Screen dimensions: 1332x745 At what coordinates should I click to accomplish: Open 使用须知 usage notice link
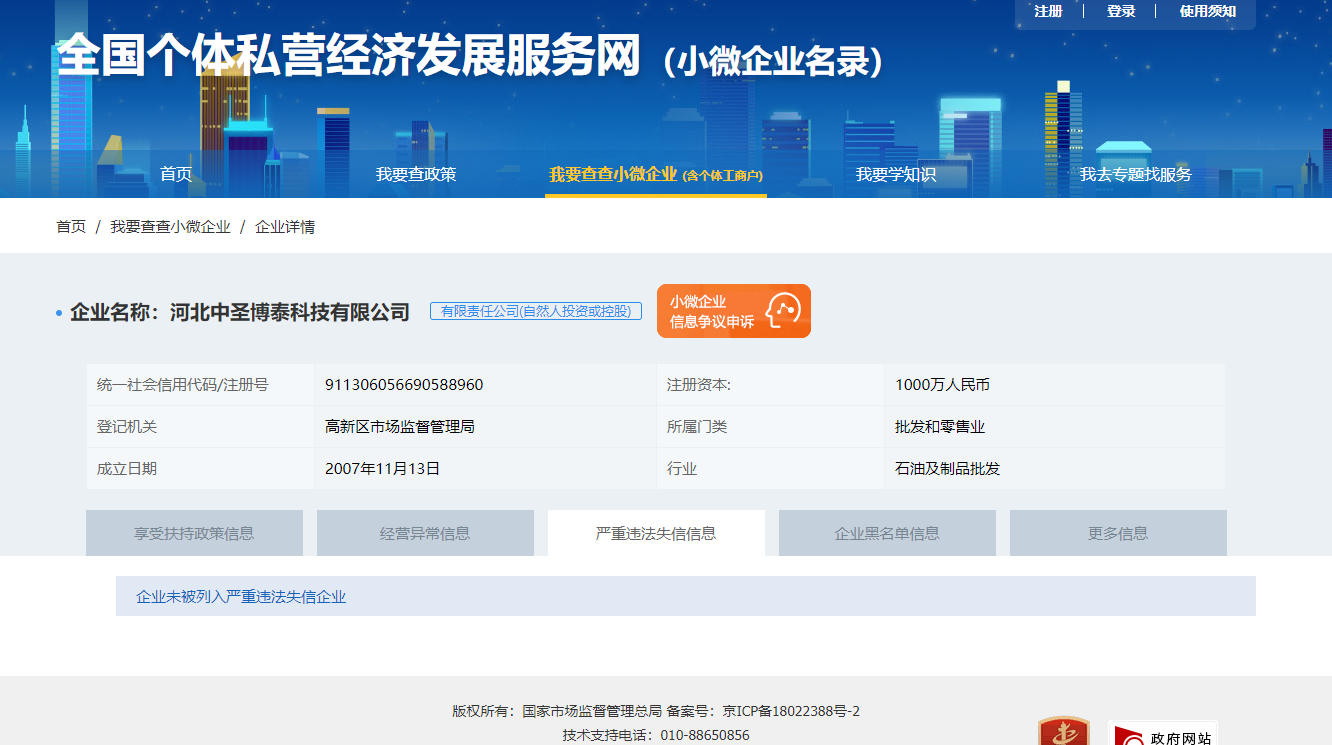click(x=1207, y=11)
